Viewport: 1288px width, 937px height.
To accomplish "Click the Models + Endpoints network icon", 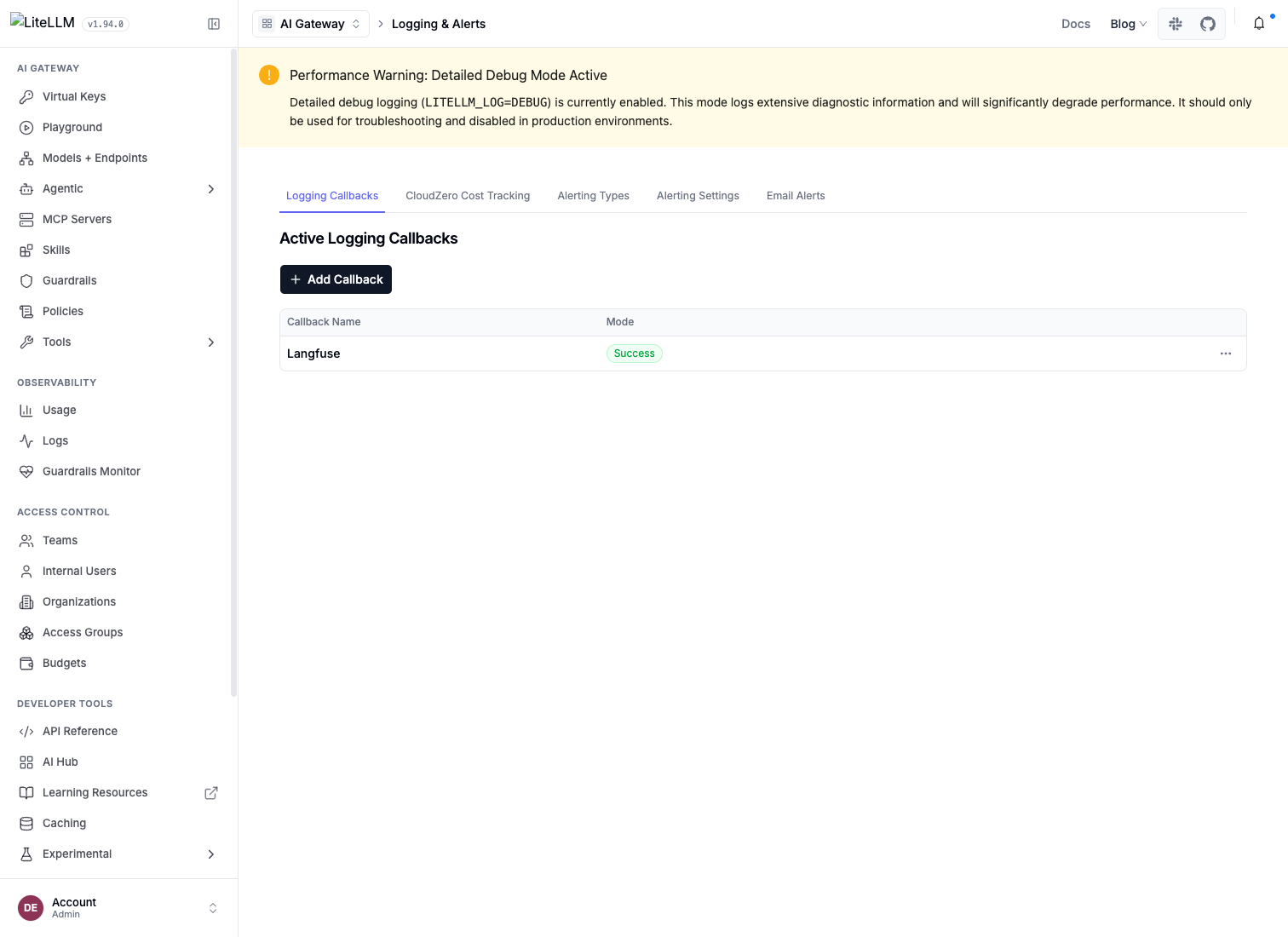I will click(x=26, y=158).
